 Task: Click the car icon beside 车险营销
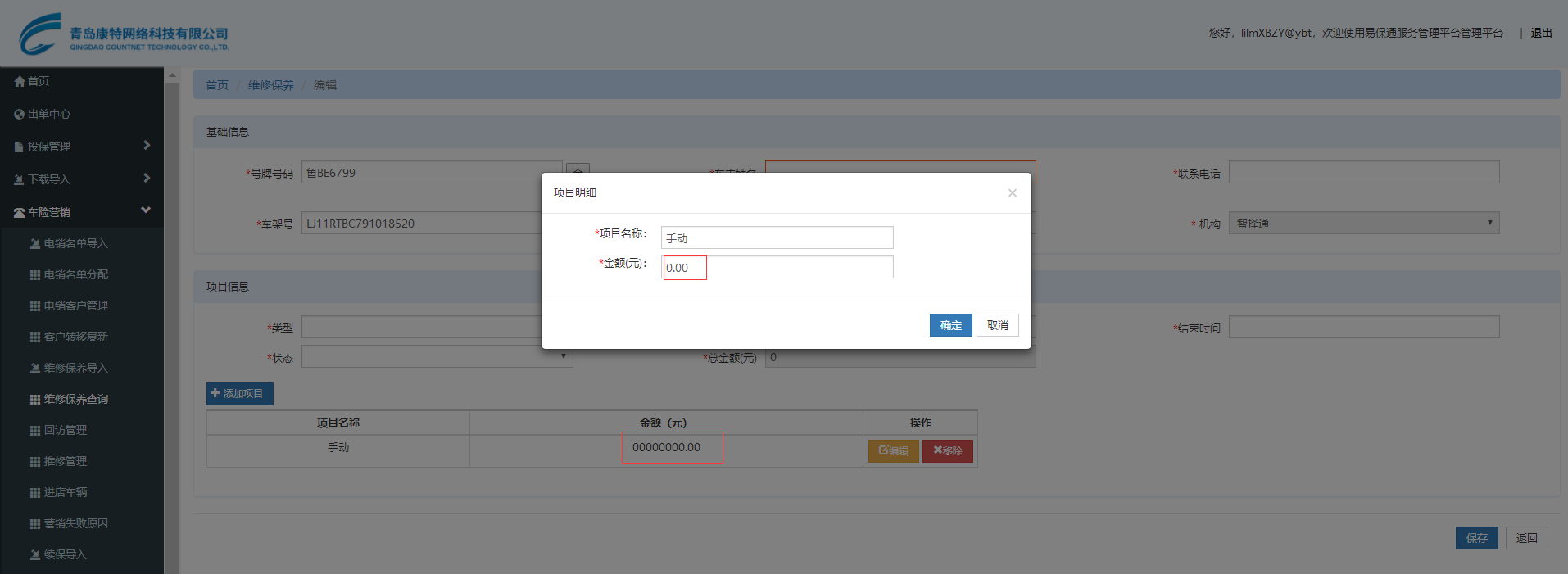[20, 213]
